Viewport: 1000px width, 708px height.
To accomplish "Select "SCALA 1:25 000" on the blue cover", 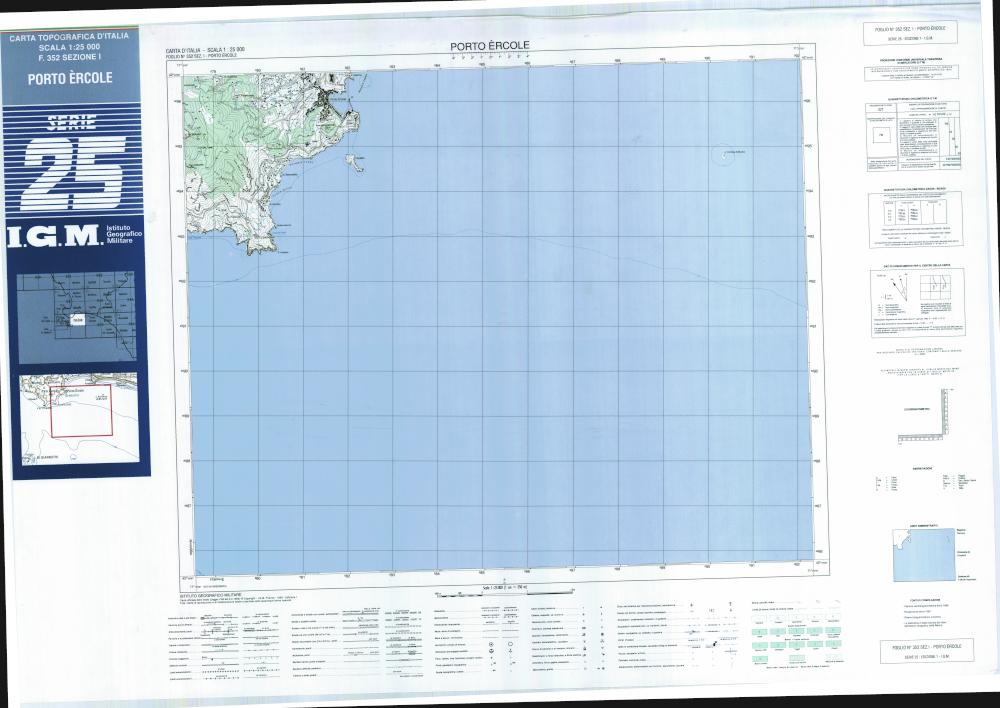I will click(69, 48).
